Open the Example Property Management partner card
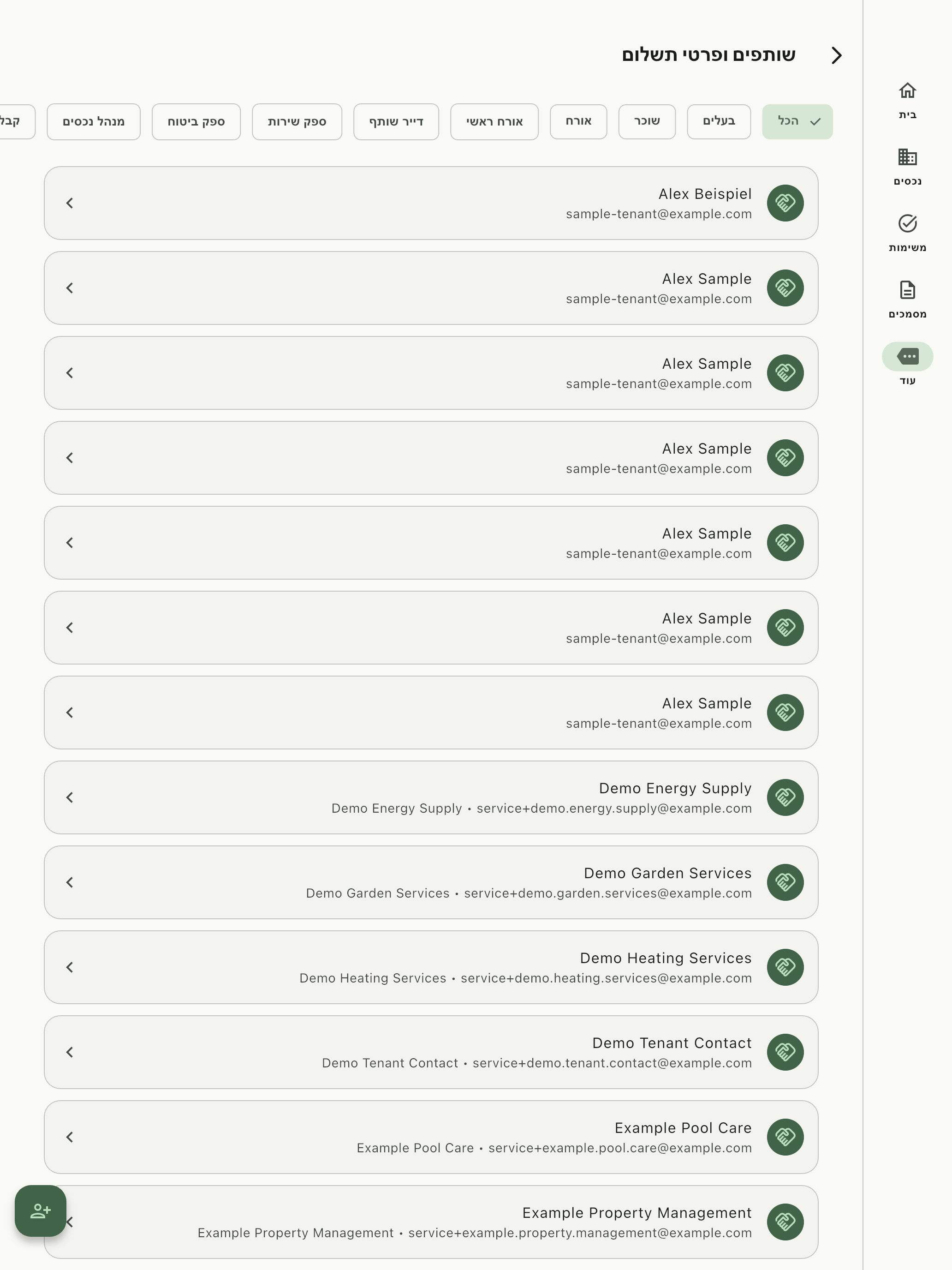 pyautogui.click(x=431, y=1222)
